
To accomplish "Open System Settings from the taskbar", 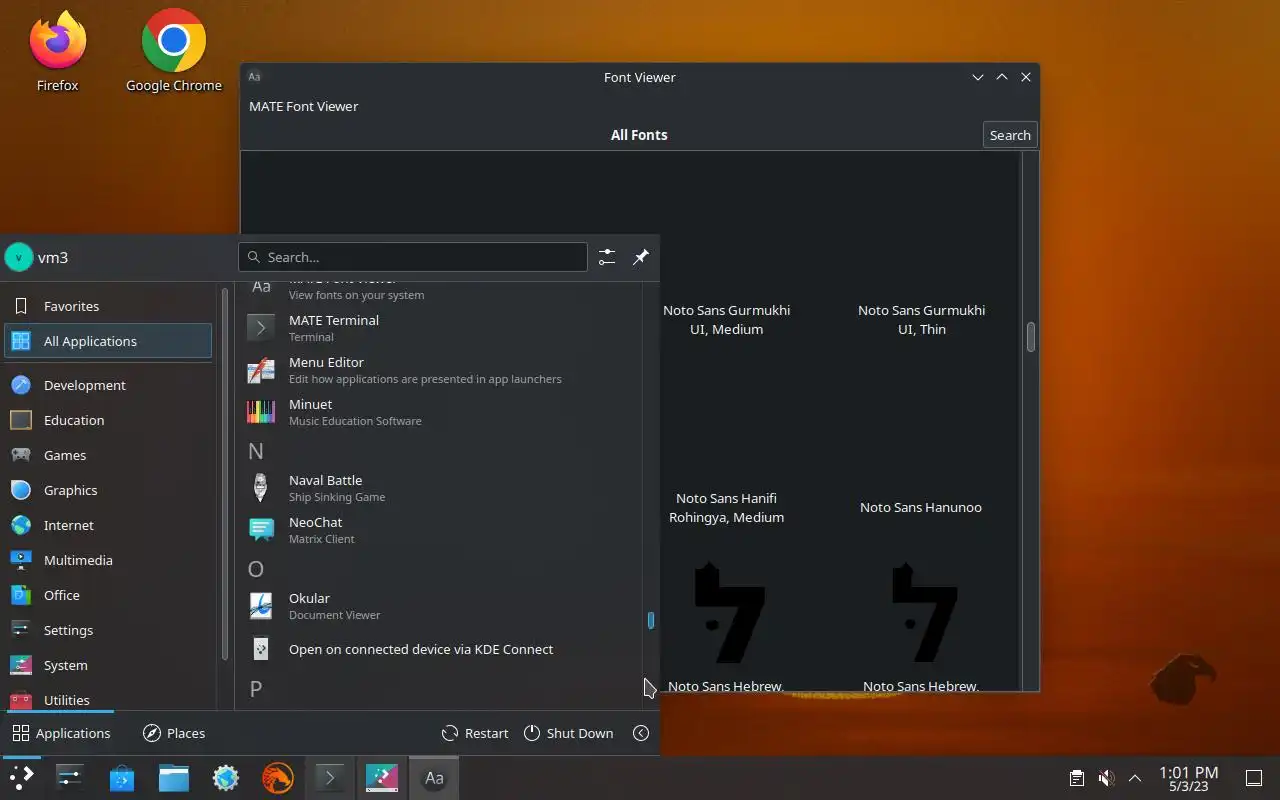I will pos(69,778).
